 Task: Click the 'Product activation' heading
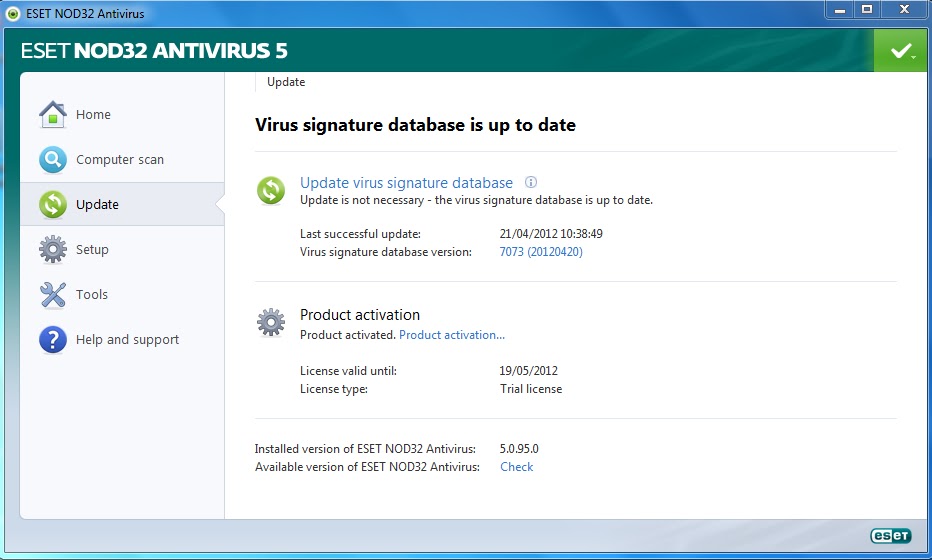[x=360, y=314]
